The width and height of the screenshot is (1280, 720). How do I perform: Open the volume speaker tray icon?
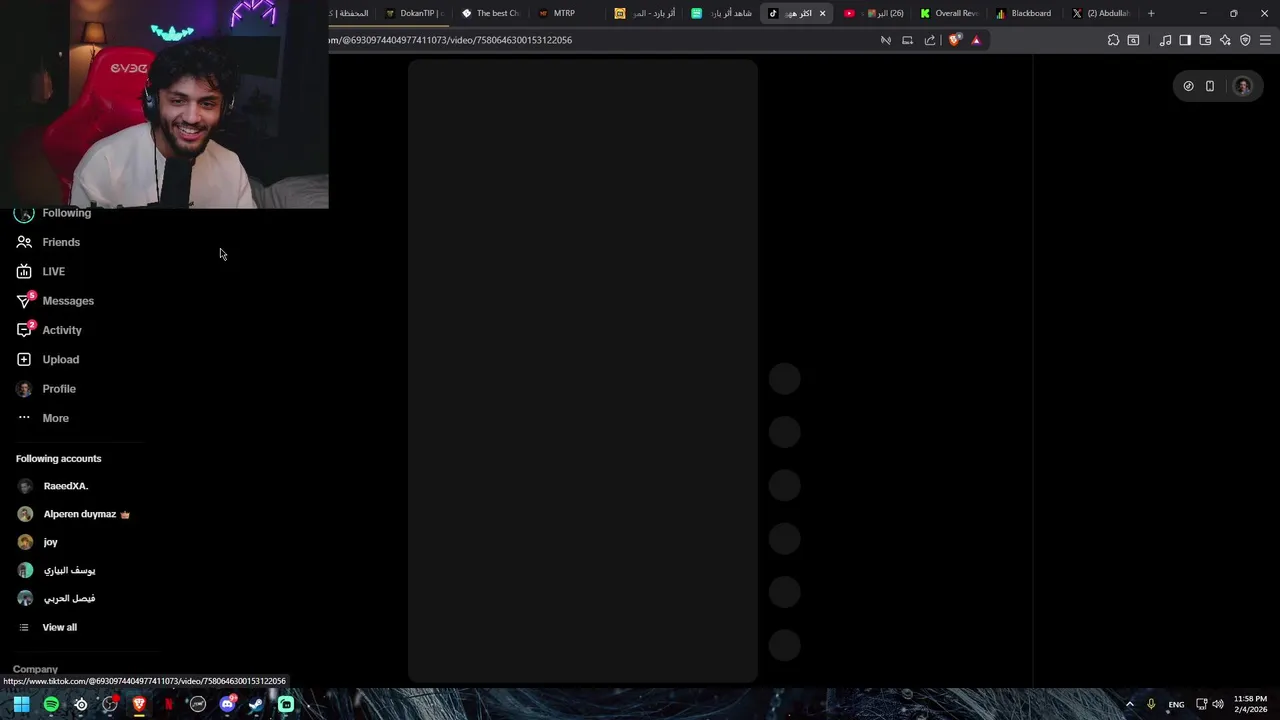pos(1218,704)
